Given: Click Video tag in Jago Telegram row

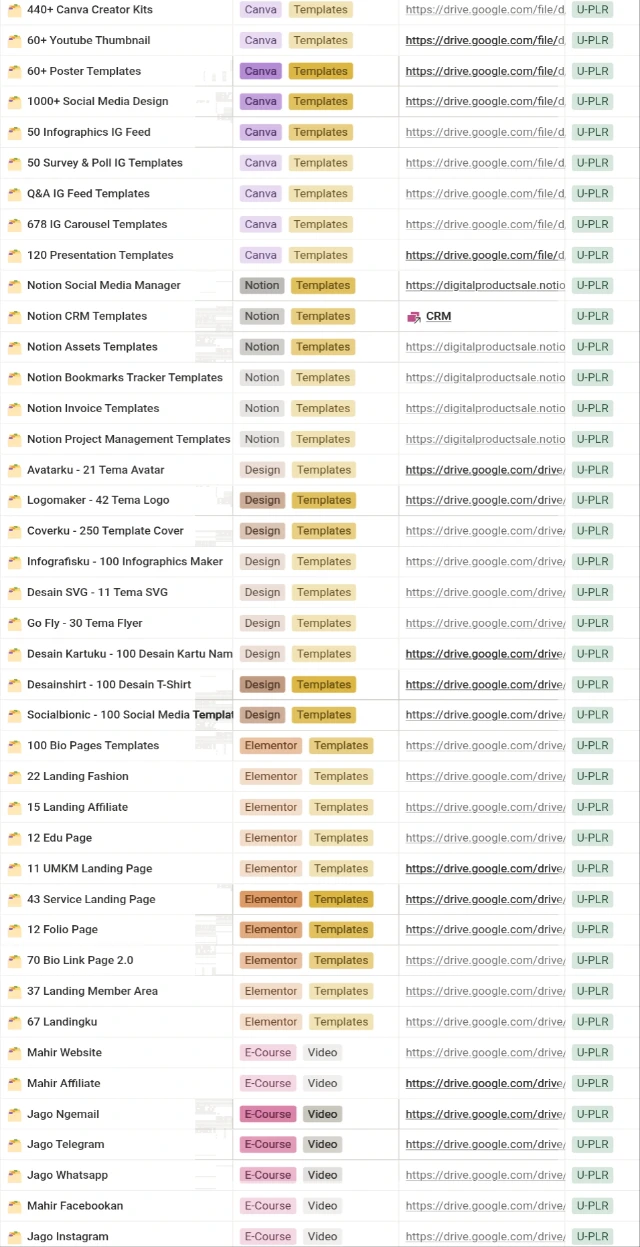Looking at the screenshot, I should click(x=322, y=1144).
